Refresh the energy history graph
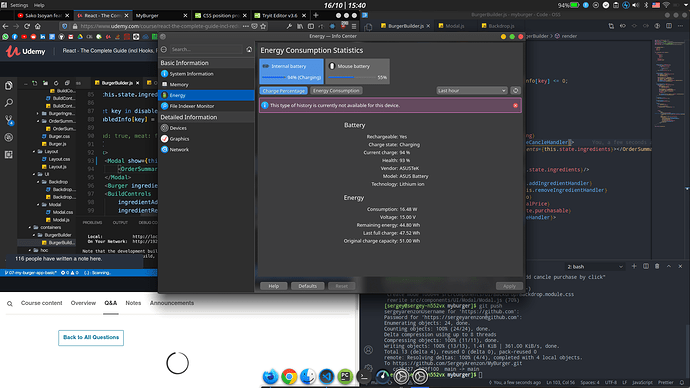The width and height of the screenshot is (690, 388). pos(515,91)
